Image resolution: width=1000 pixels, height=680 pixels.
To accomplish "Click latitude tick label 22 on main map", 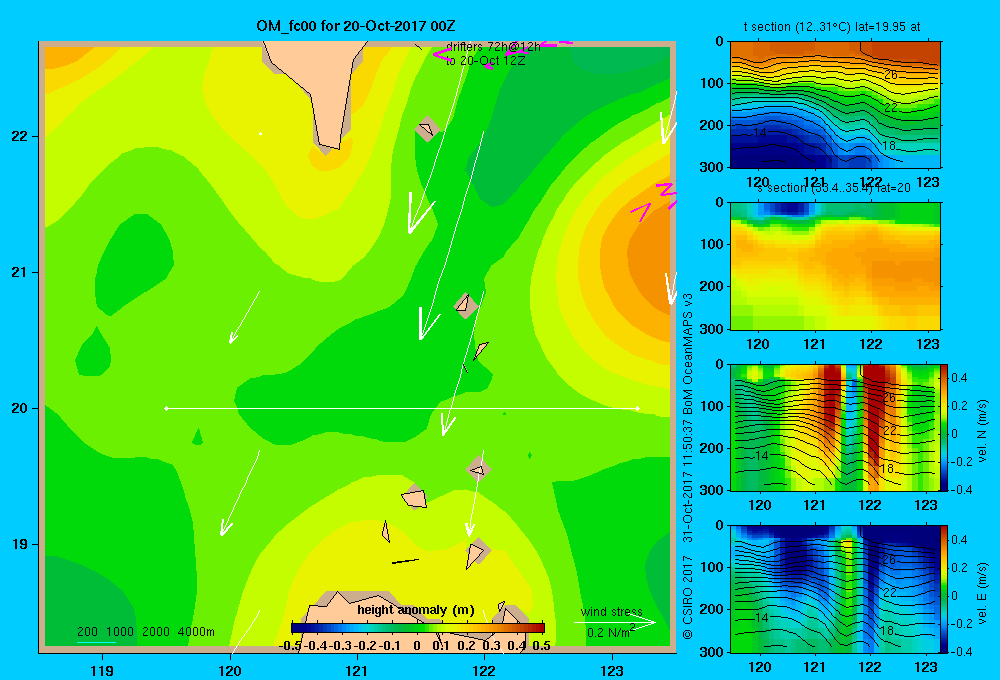I will pyautogui.click(x=20, y=137).
